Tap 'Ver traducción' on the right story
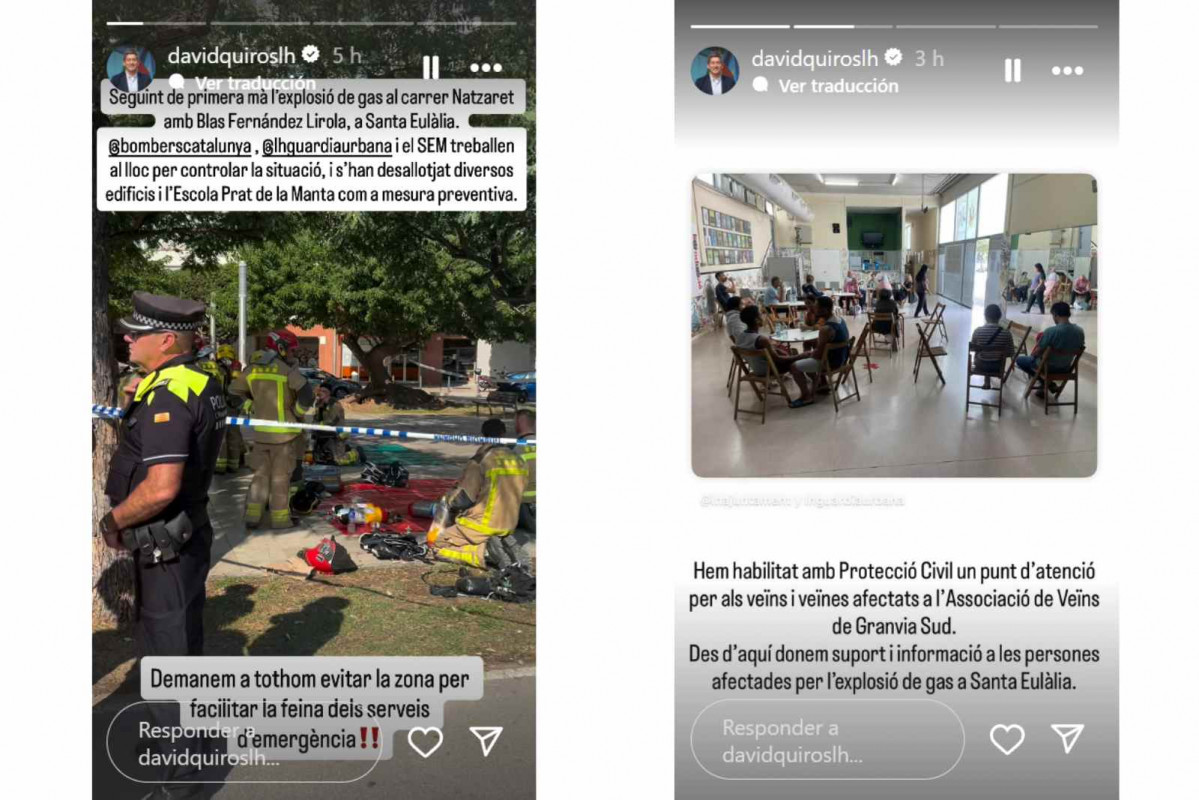Viewport: 1199px width, 800px height. click(x=838, y=86)
